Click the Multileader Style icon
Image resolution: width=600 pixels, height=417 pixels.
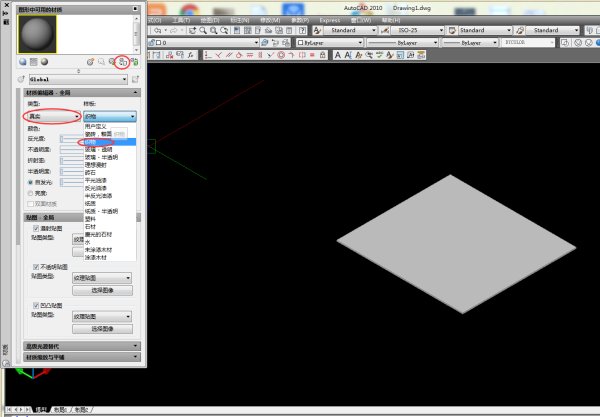pyautogui.click(x=520, y=30)
